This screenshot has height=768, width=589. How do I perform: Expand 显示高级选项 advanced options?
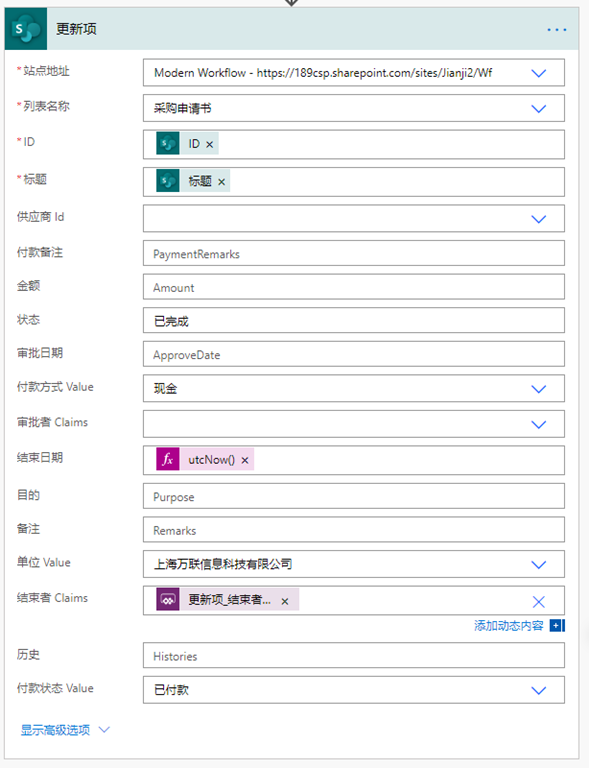[65, 730]
